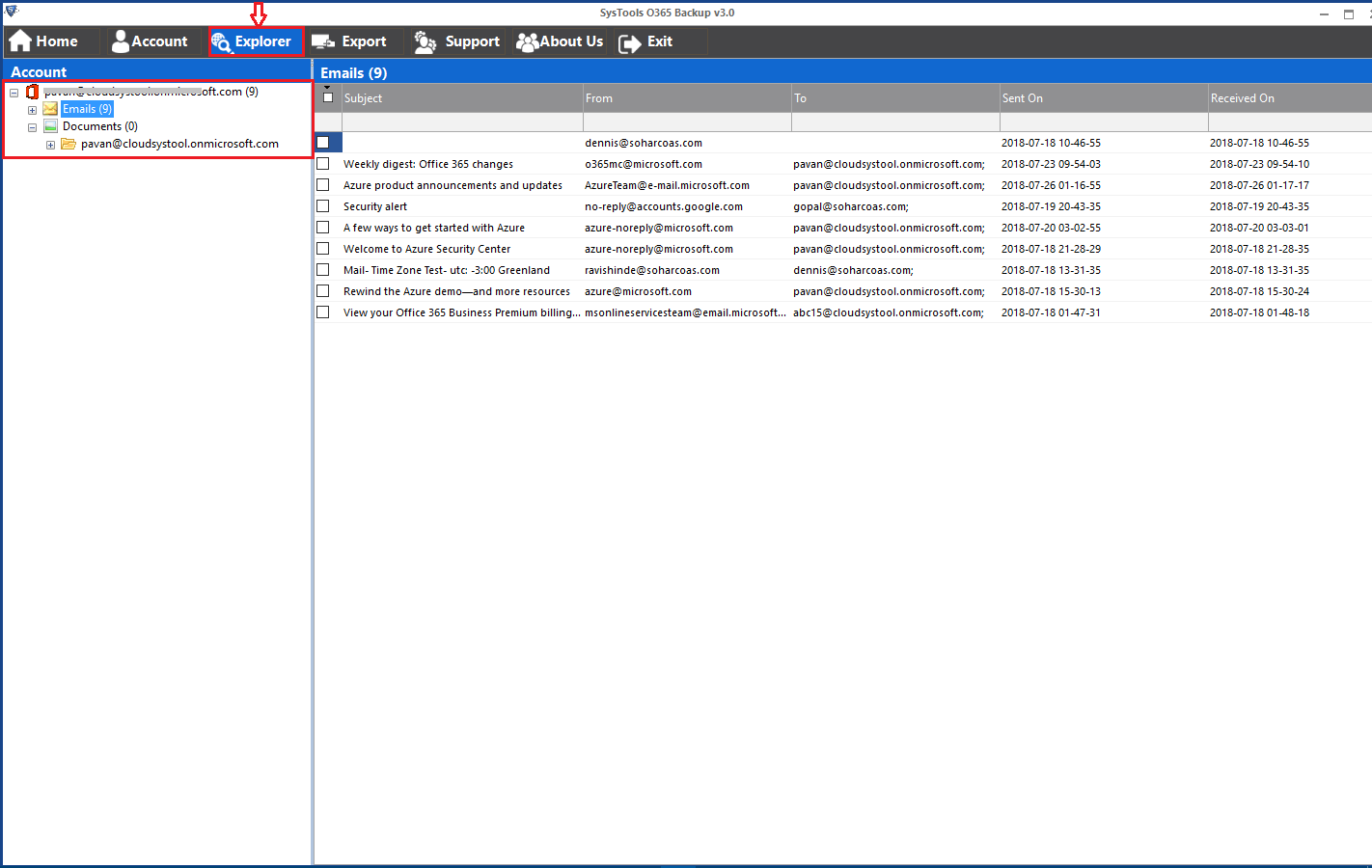Expand the pavan@cloudsystool.onmicrosoft.com folder node

pos(50,145)
